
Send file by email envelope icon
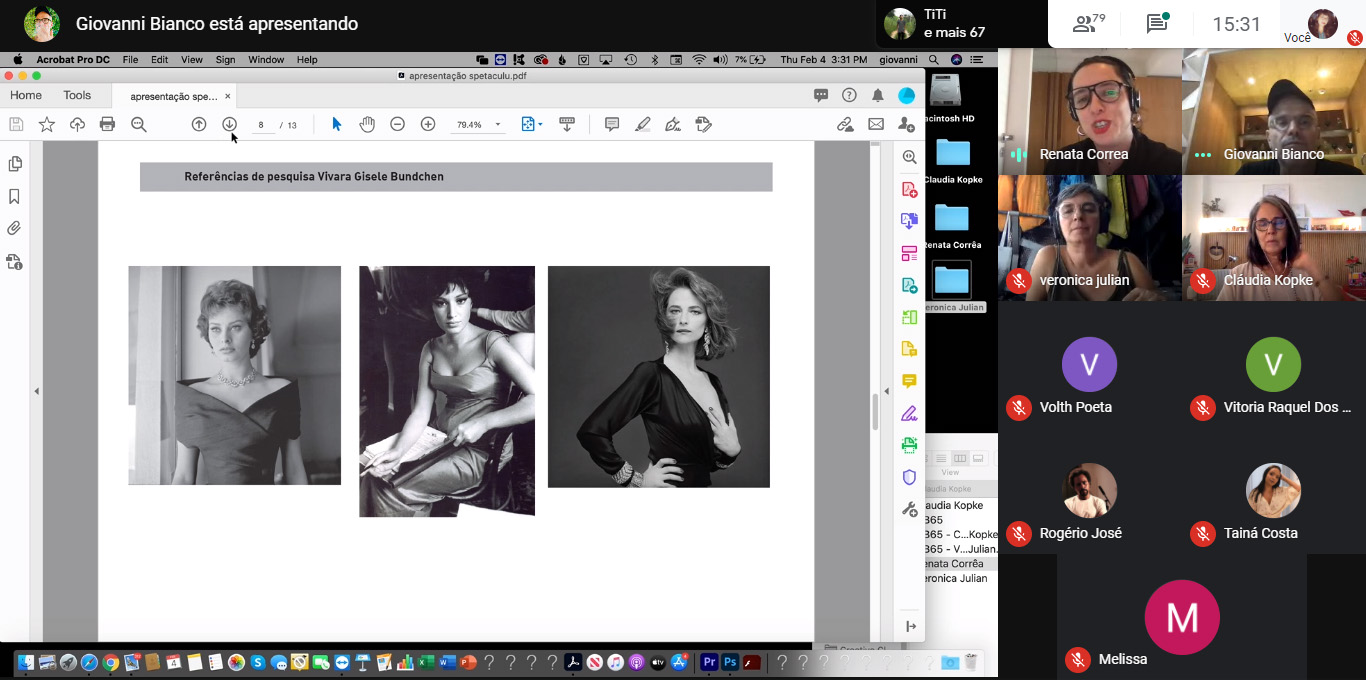click(x=876, y=124)
